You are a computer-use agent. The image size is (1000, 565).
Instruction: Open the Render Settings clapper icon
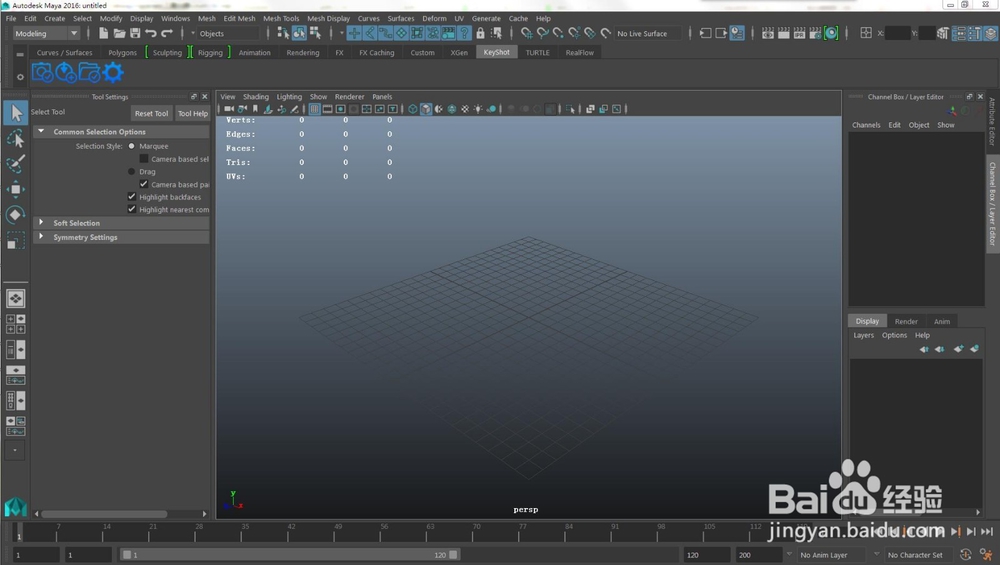[815, 33]
